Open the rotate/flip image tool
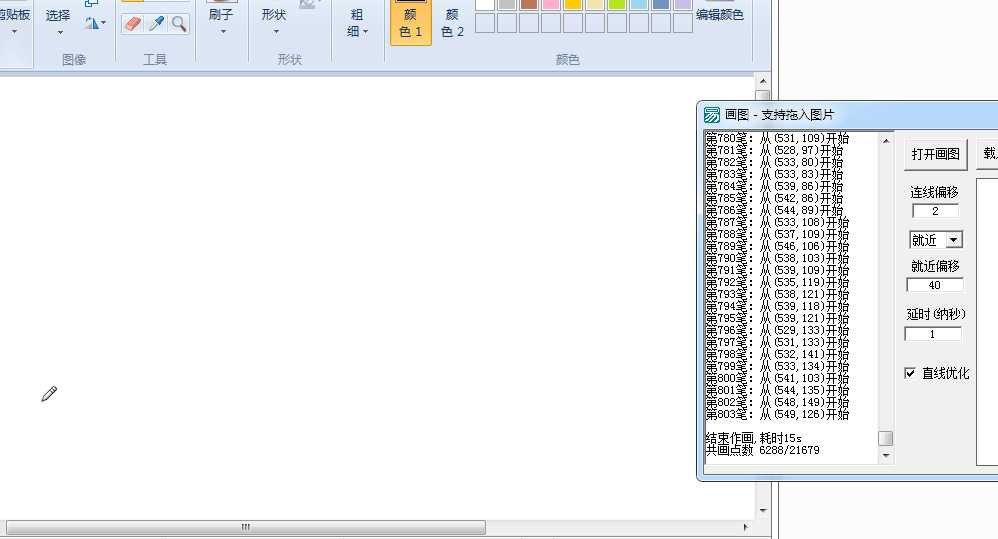998x539 pixels. [x=95, y=23]
